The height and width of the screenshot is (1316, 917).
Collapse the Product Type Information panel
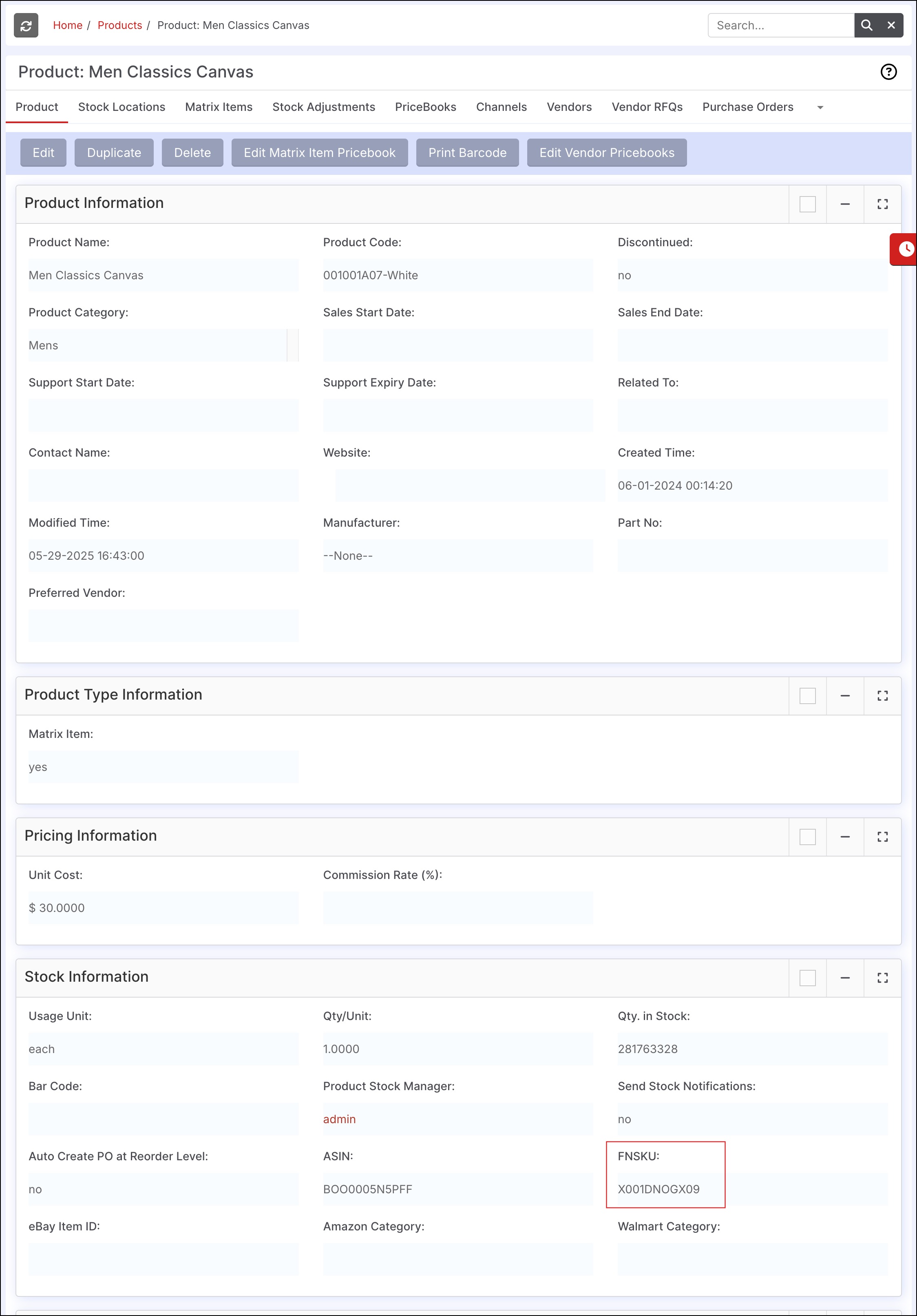click(x=845, y=696)
